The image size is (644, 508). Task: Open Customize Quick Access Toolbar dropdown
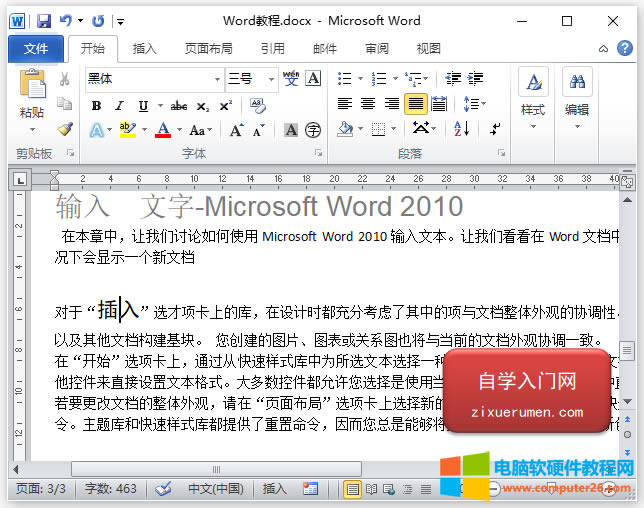click(120, 22)
